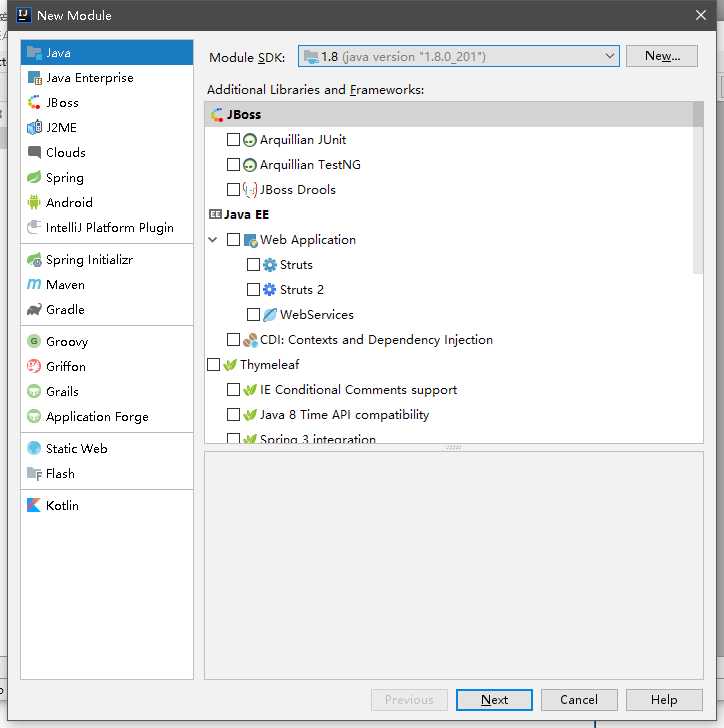
Task: Choose the Java Enterprise icon
Action: pyautogui.click(x=34, y=78)
